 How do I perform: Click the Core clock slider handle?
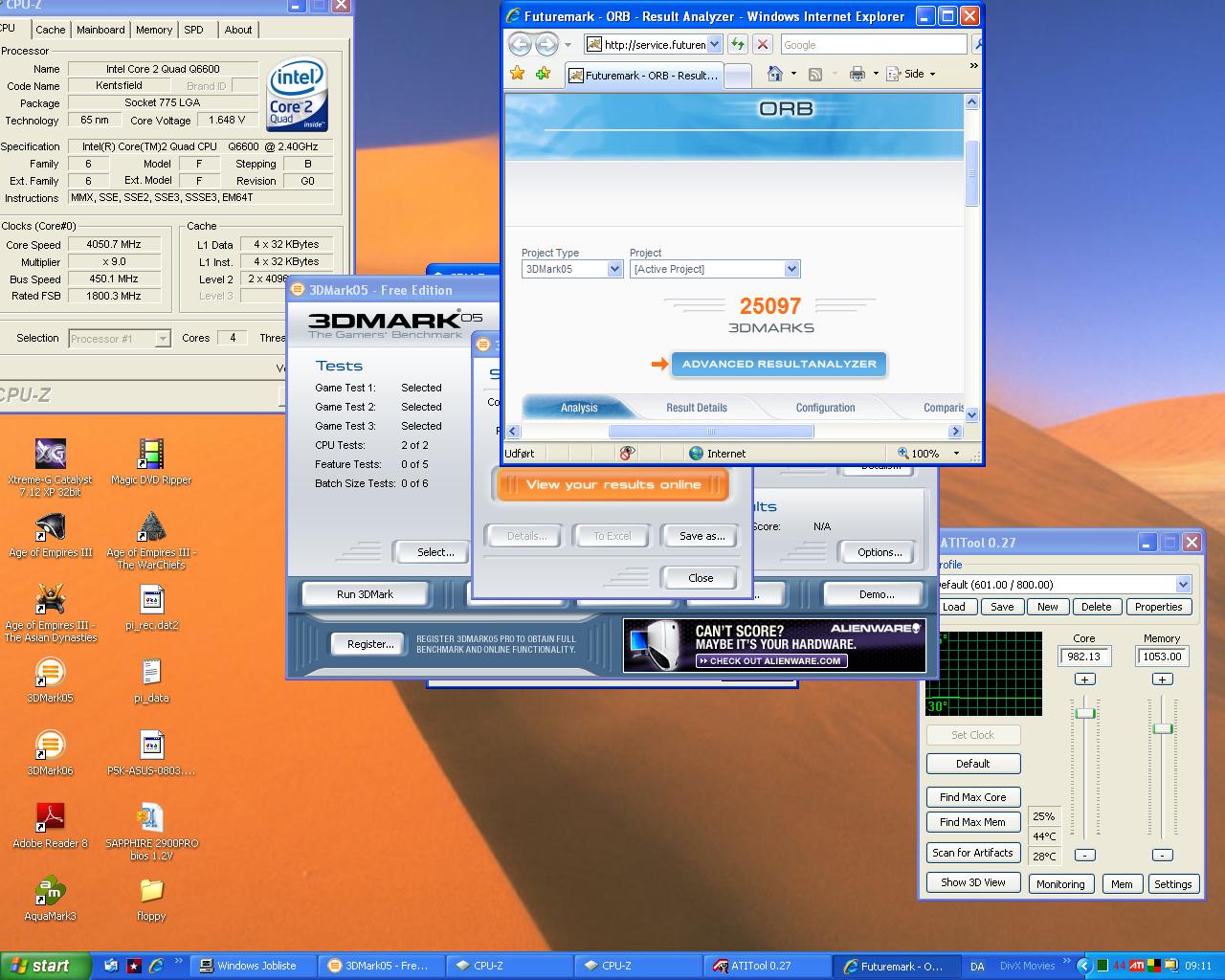[1084, 713]
